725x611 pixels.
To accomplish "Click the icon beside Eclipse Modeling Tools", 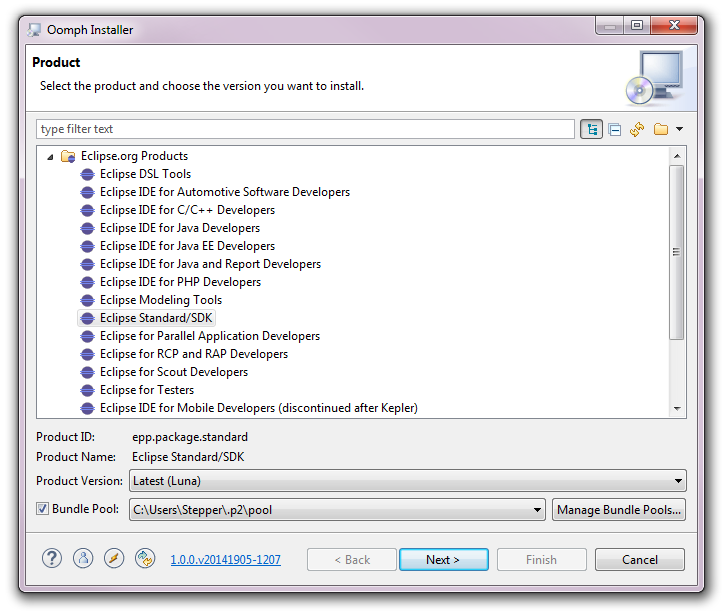I will point(87,300).
